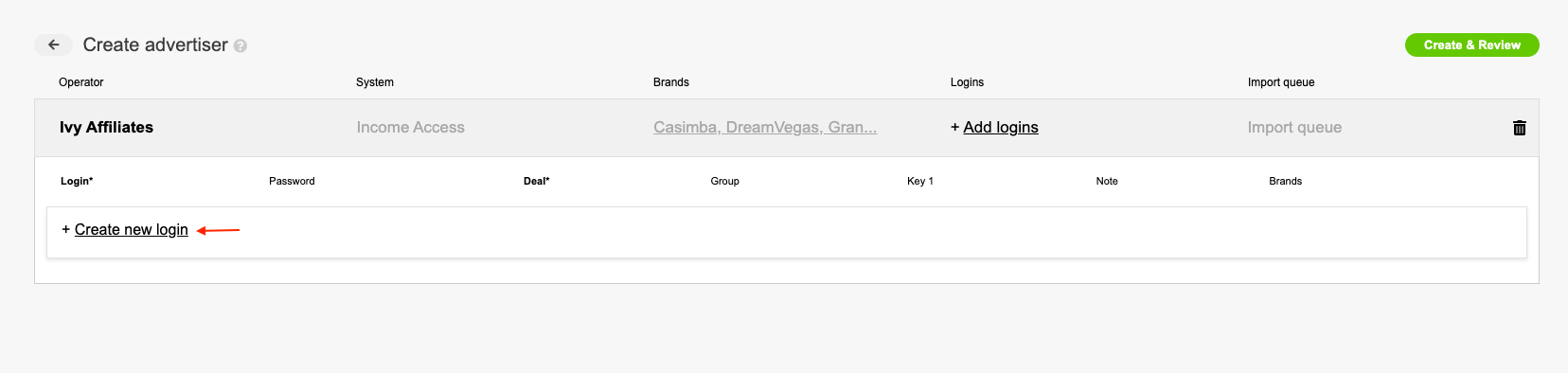Viewport: 1568px width, 373px height.
Task: Select the Ivy Affiliates operator name
Action: point(106,128)
